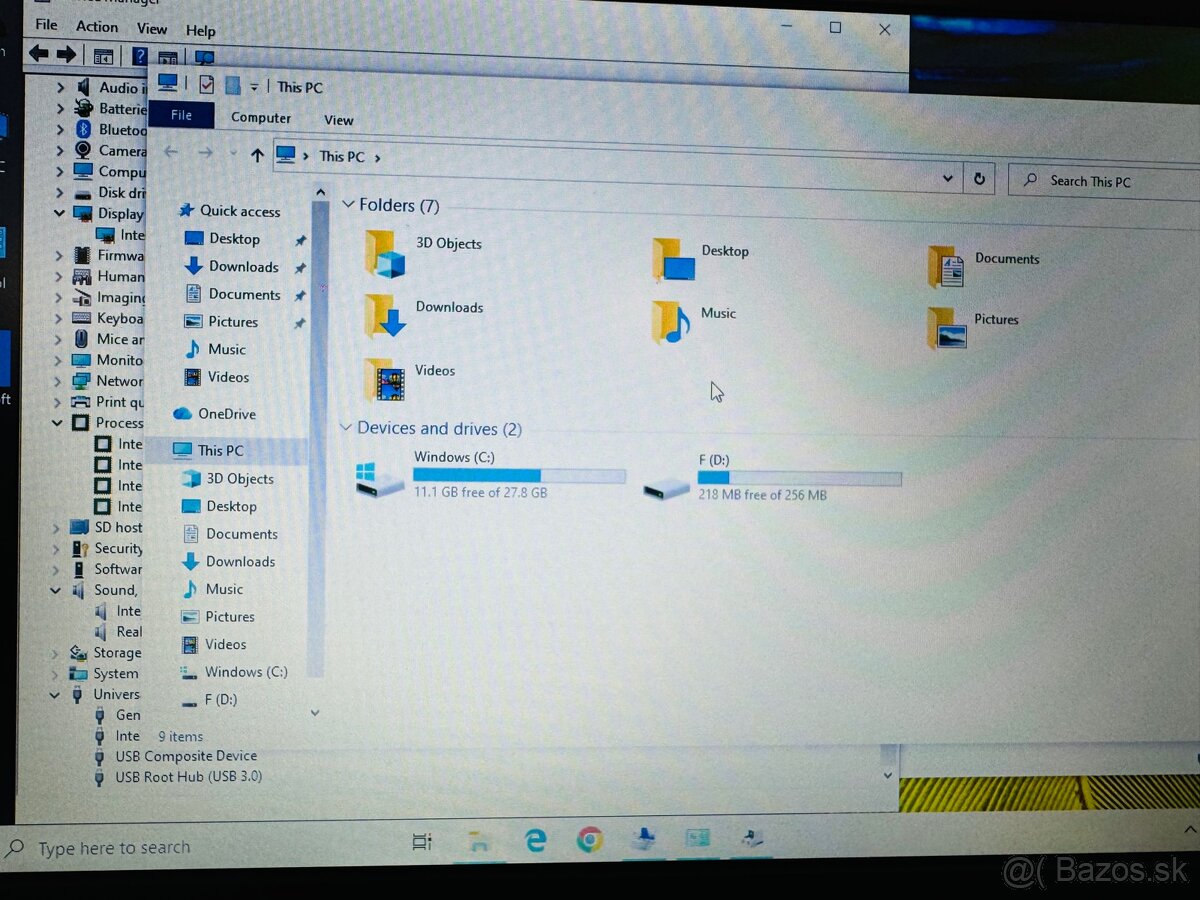The width and height of the screenshot is (1200, 900).
Task: Open Microsoft Edge from the taskbar
Action: pos(535,842)
